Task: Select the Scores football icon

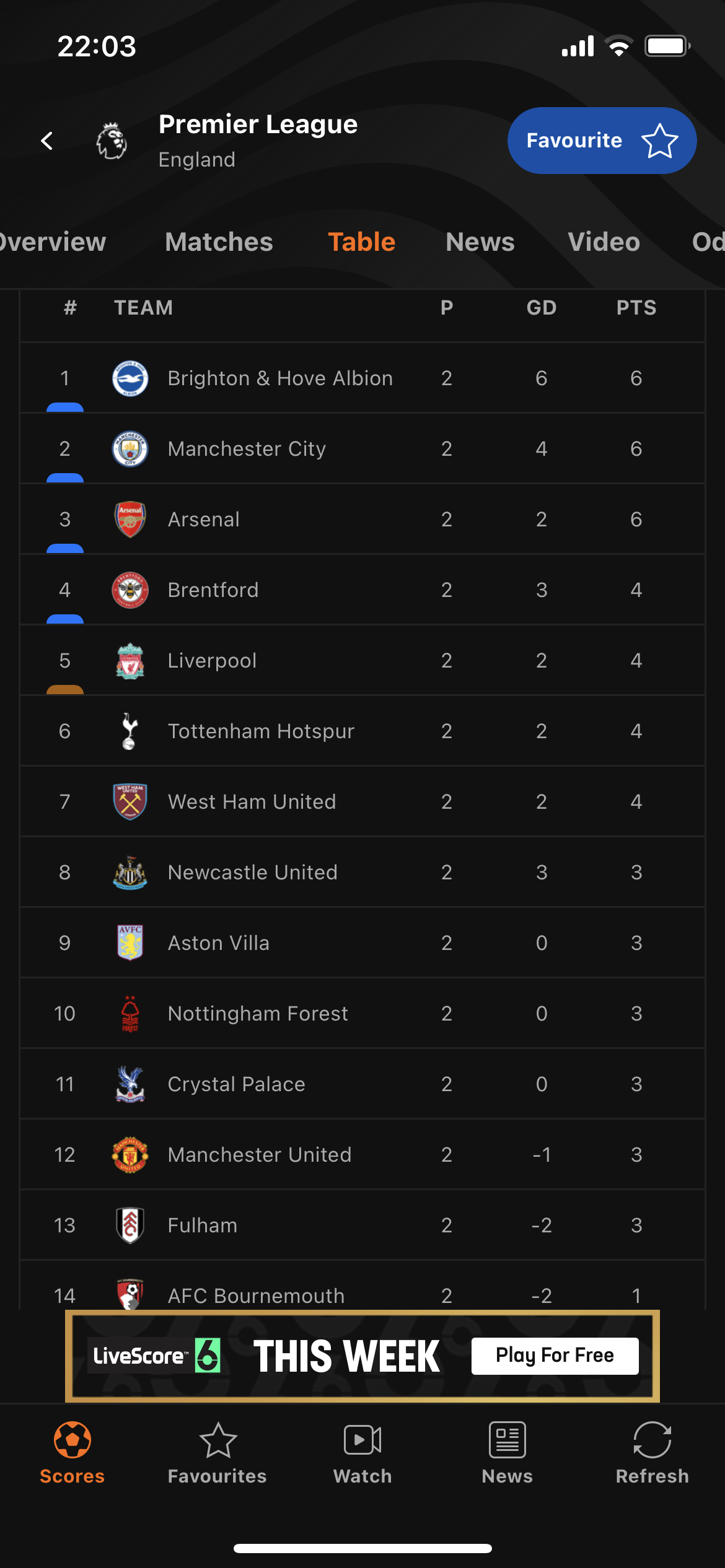Action: click(x=72, y=1440)
